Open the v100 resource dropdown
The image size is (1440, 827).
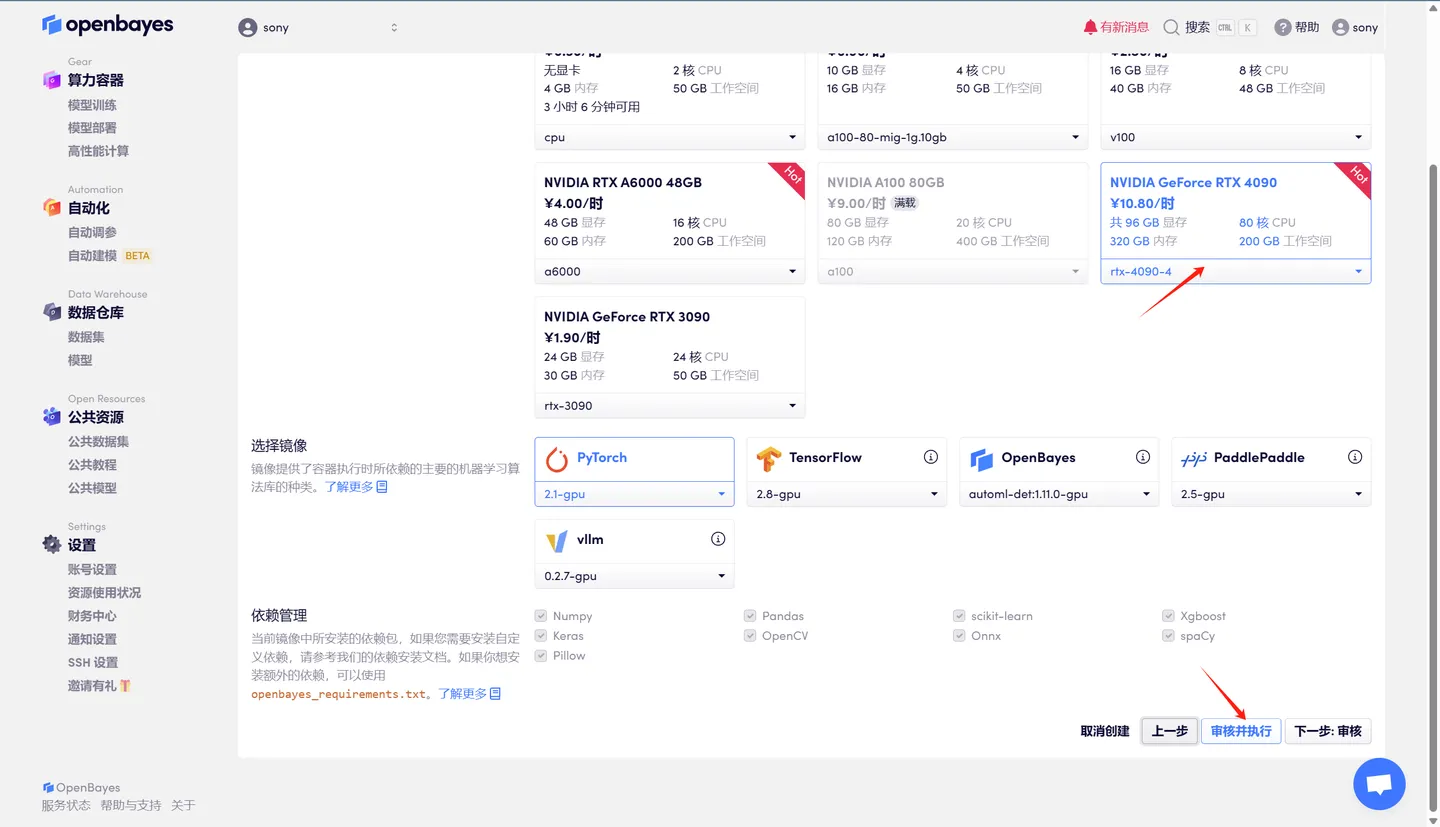pos(1236,137)
